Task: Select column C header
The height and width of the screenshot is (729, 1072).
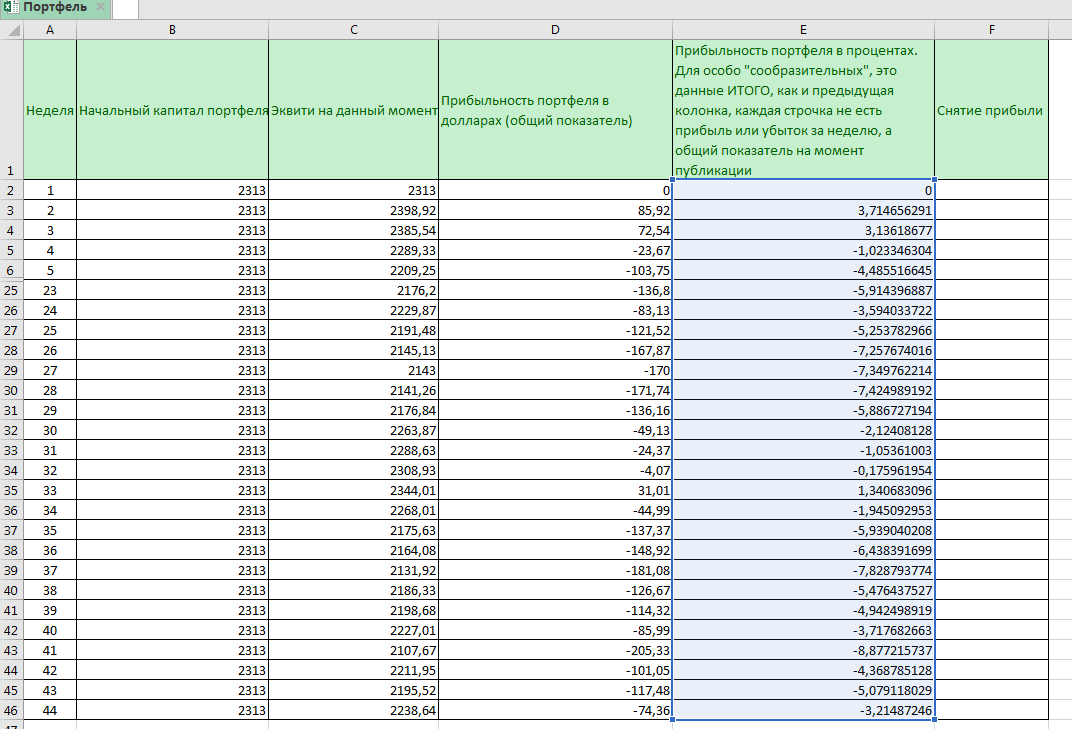Action: [x=353, y=30]
